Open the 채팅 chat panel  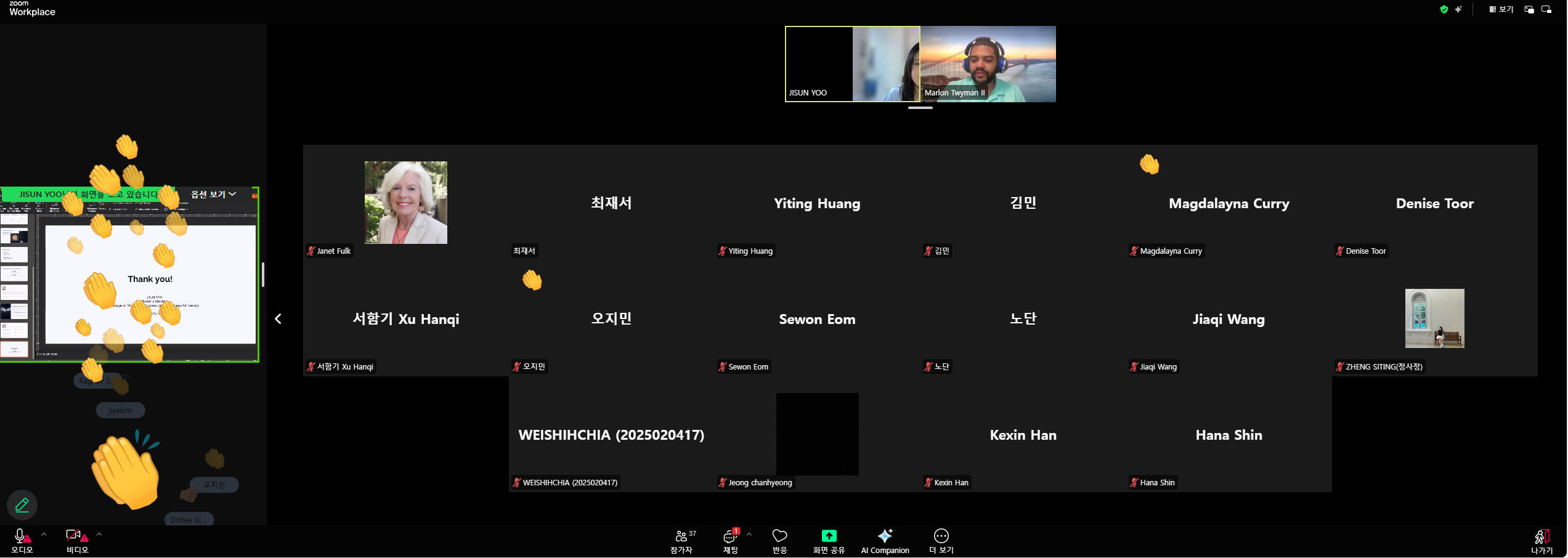(x=730, y=540)
